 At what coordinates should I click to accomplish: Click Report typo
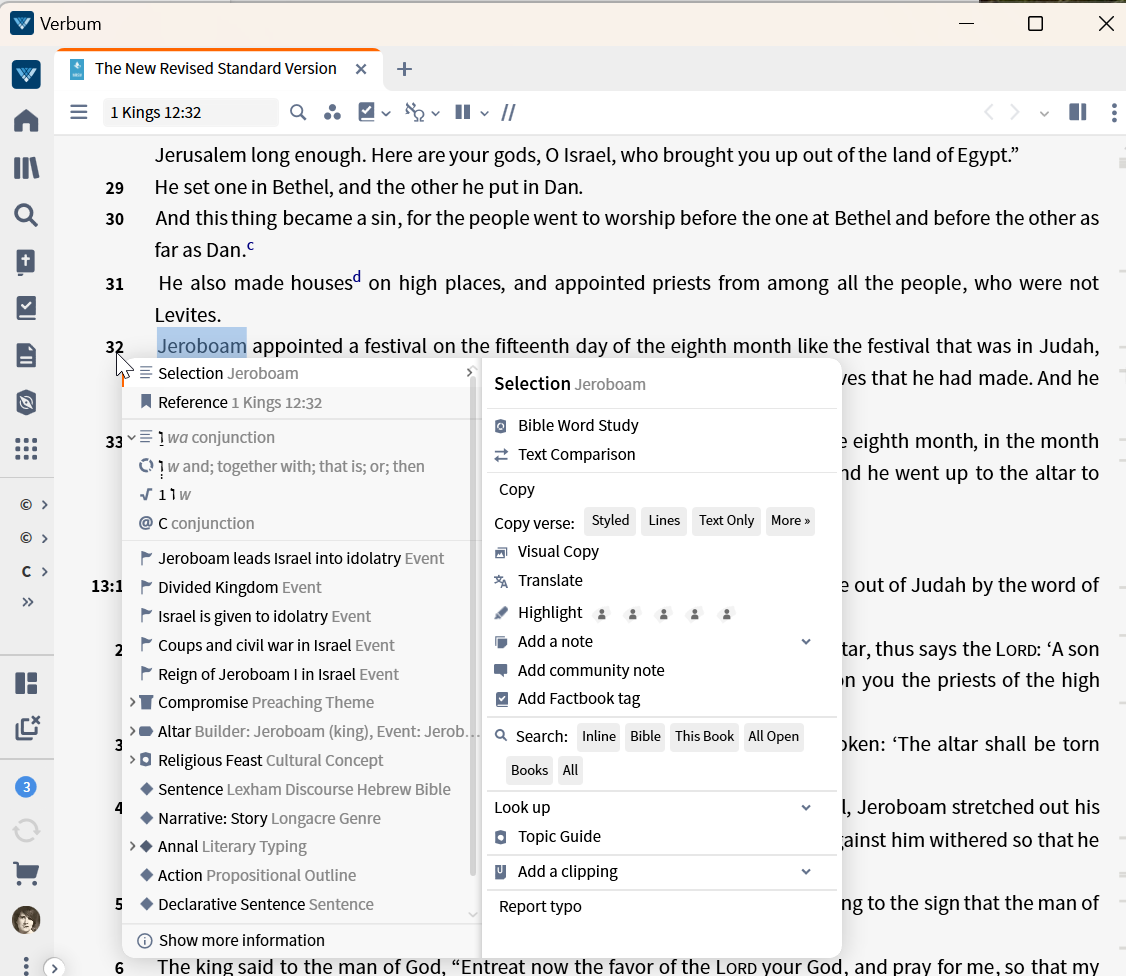pos(540,906)
